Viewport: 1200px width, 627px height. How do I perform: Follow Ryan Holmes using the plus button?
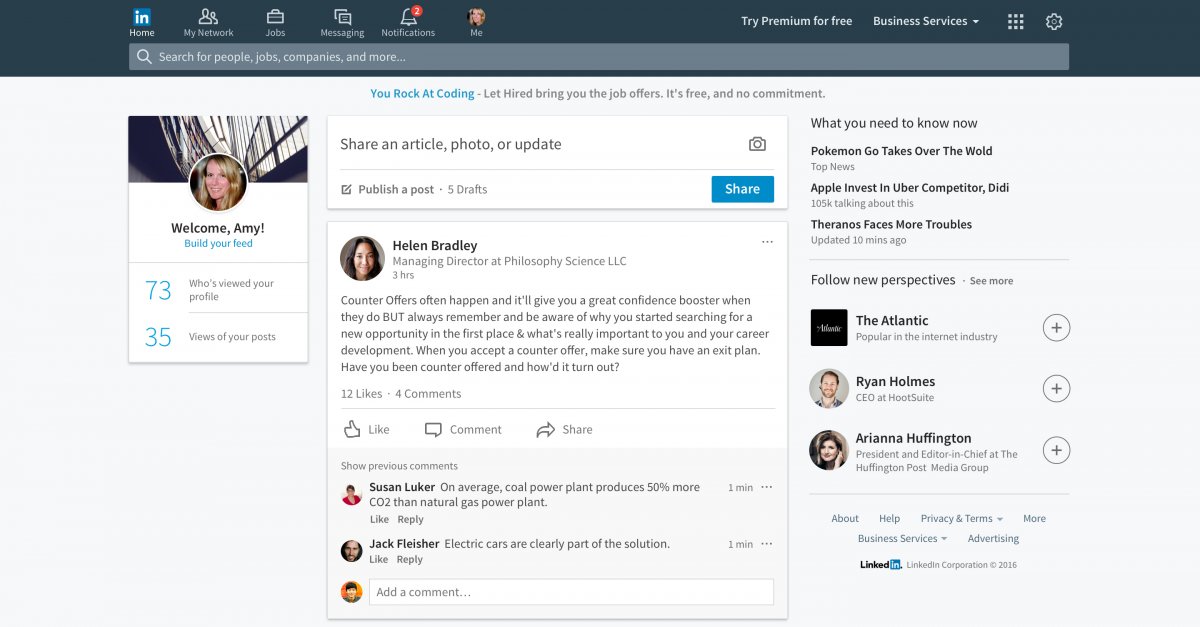(x=1056, y=388)
